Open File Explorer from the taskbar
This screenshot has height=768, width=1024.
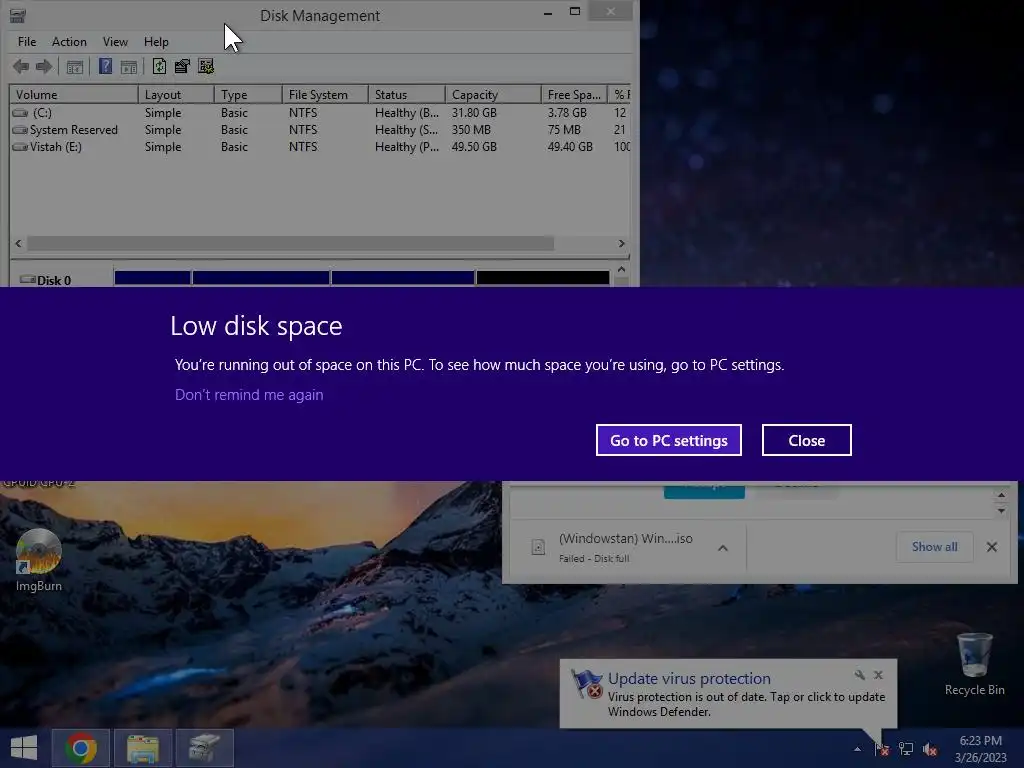tap(143, 748)
